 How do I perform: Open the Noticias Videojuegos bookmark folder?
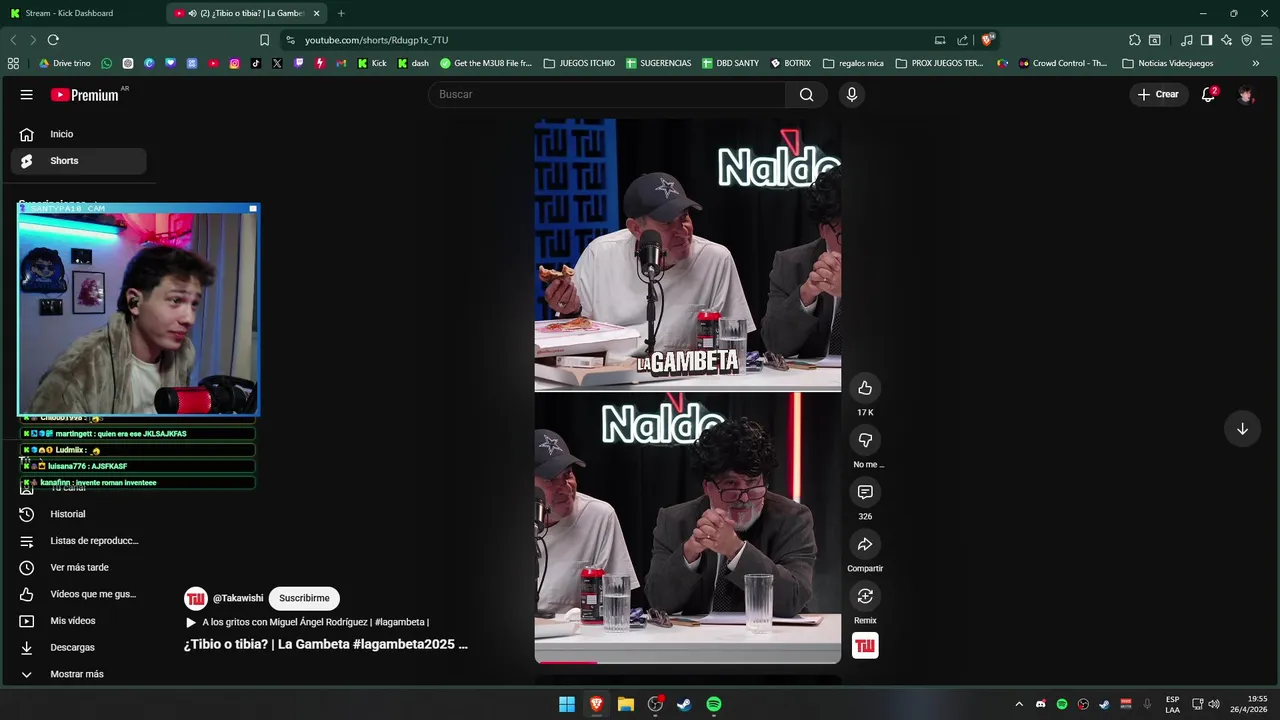click(x=1168, y=63)
